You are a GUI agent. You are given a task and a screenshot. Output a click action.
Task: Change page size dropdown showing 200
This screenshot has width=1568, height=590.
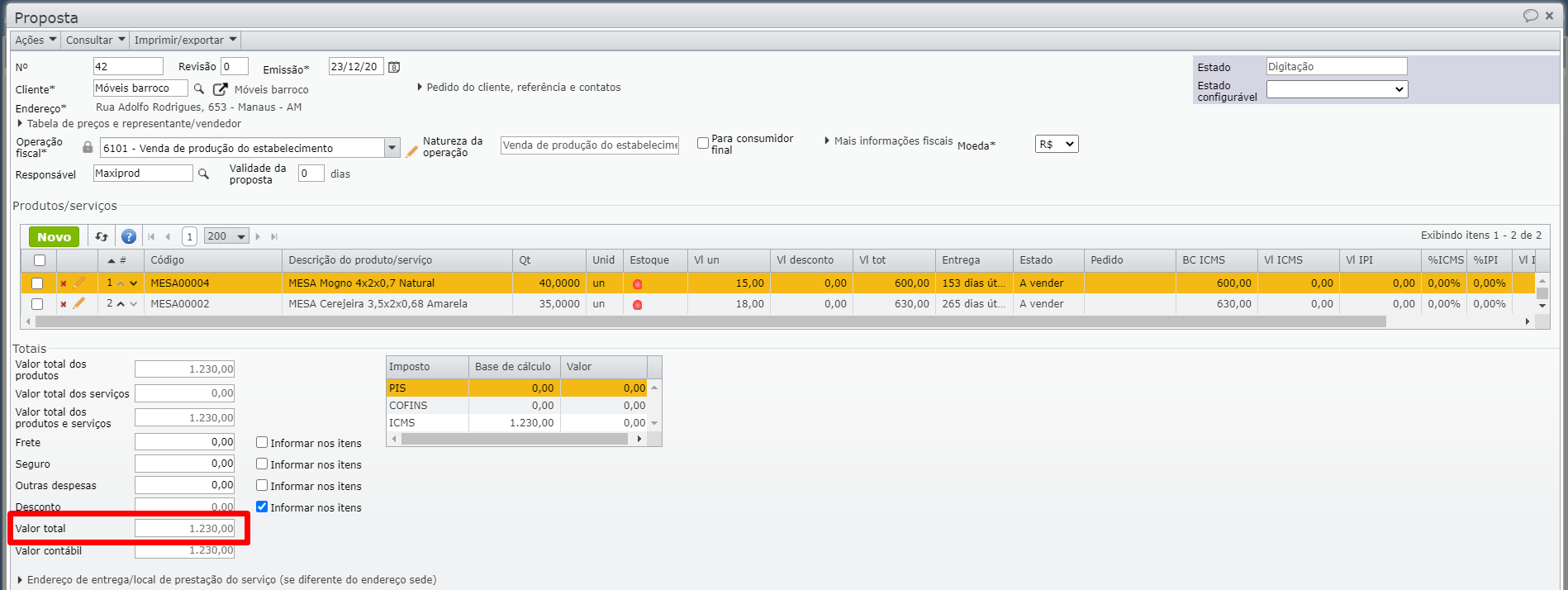[226, 236]
